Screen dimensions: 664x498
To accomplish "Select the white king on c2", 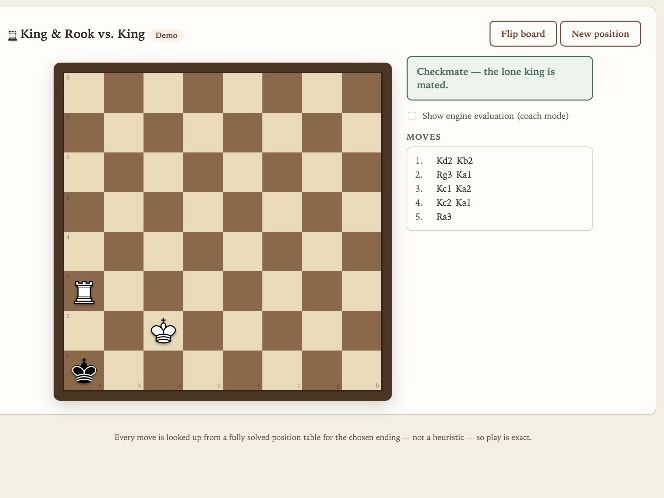I will click(x=163, y=331).
